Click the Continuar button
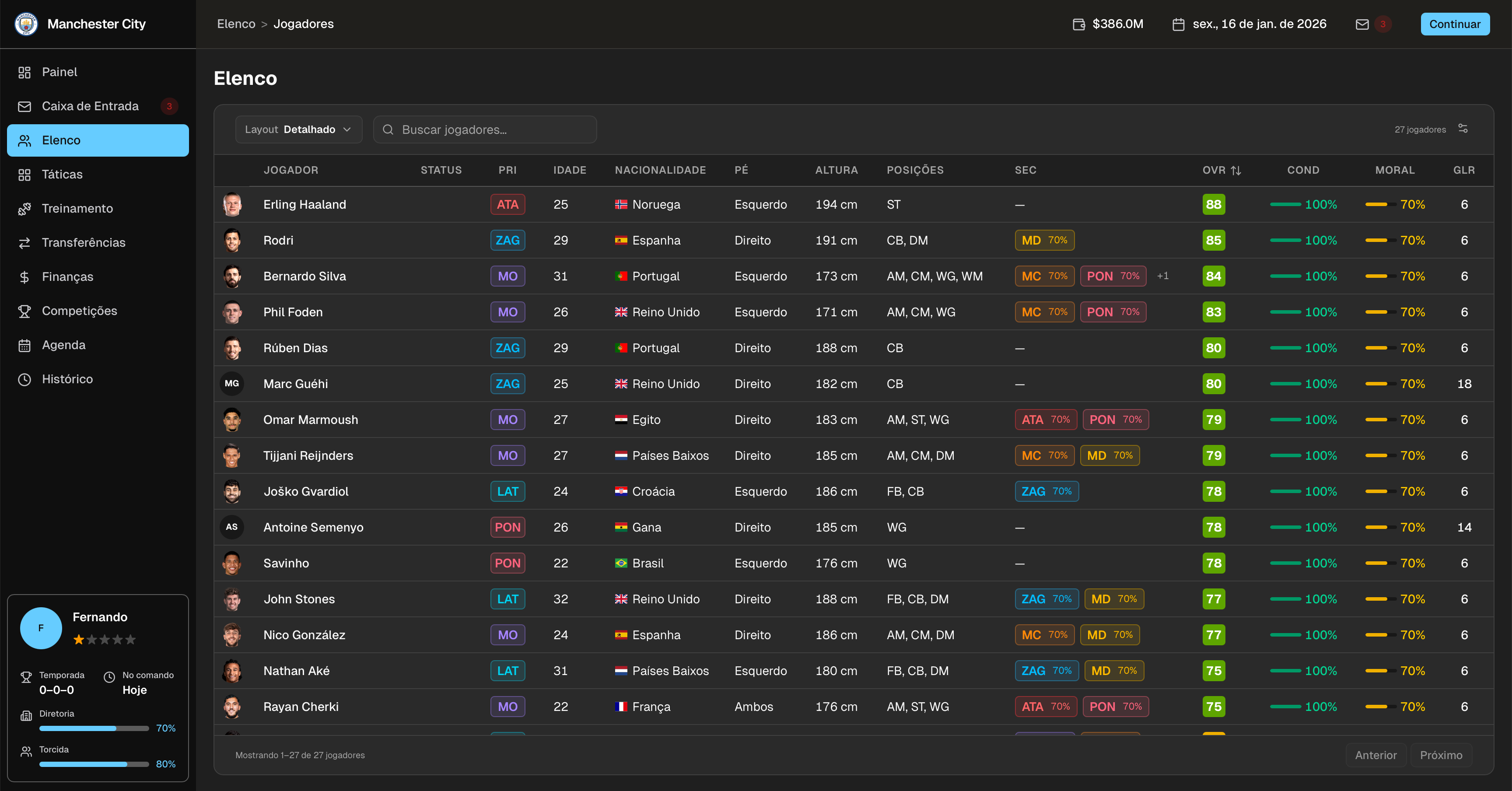The height and width of the screenshot is (791, 1512). (1455, 24)
